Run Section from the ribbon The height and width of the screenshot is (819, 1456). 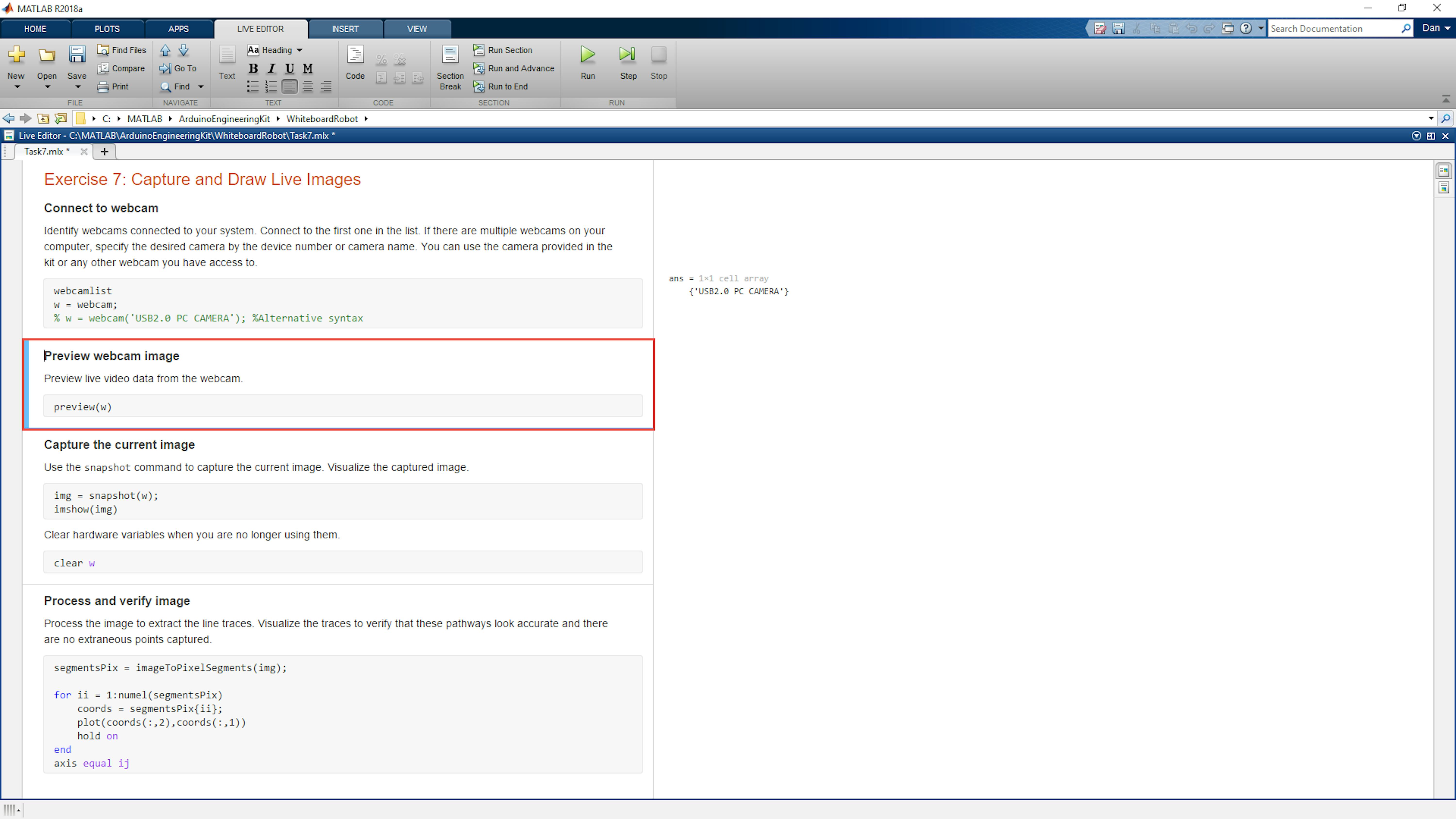[x=503, y=50]
